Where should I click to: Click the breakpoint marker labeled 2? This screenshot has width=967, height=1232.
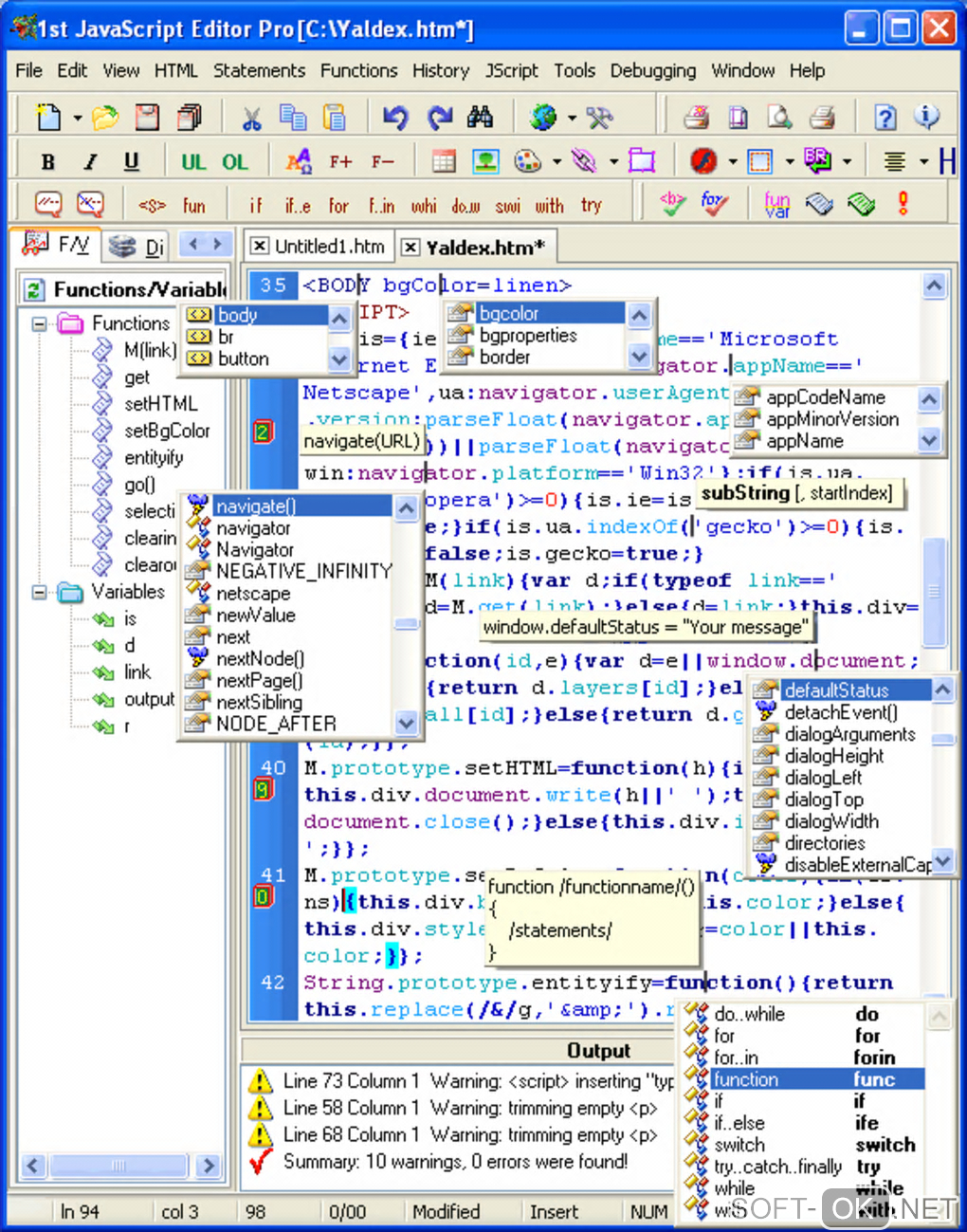(263, 432)
